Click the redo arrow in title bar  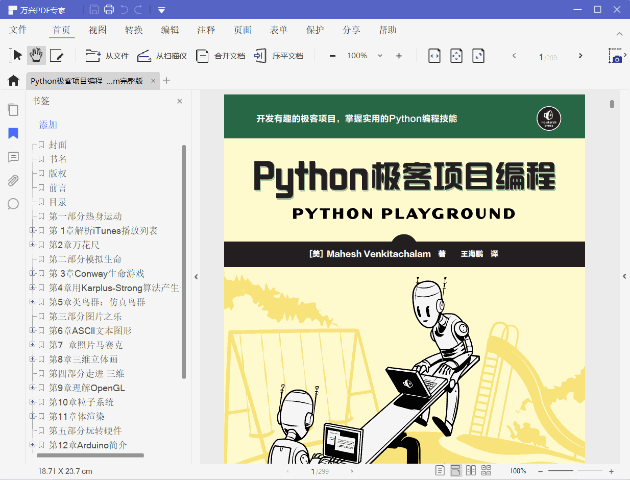pos(138,9)
